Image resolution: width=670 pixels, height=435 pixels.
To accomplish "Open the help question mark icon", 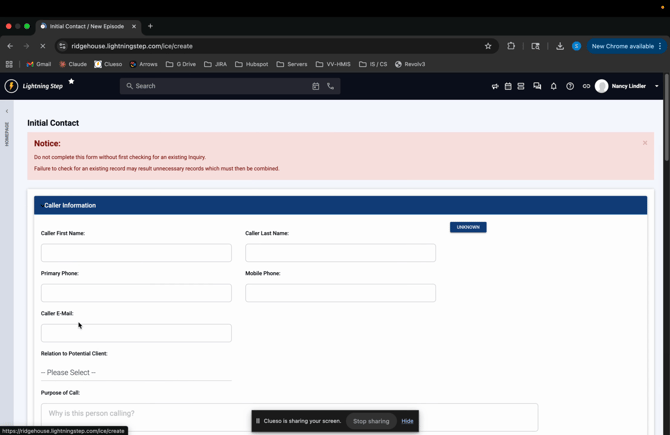I will (x=570, y=87).
